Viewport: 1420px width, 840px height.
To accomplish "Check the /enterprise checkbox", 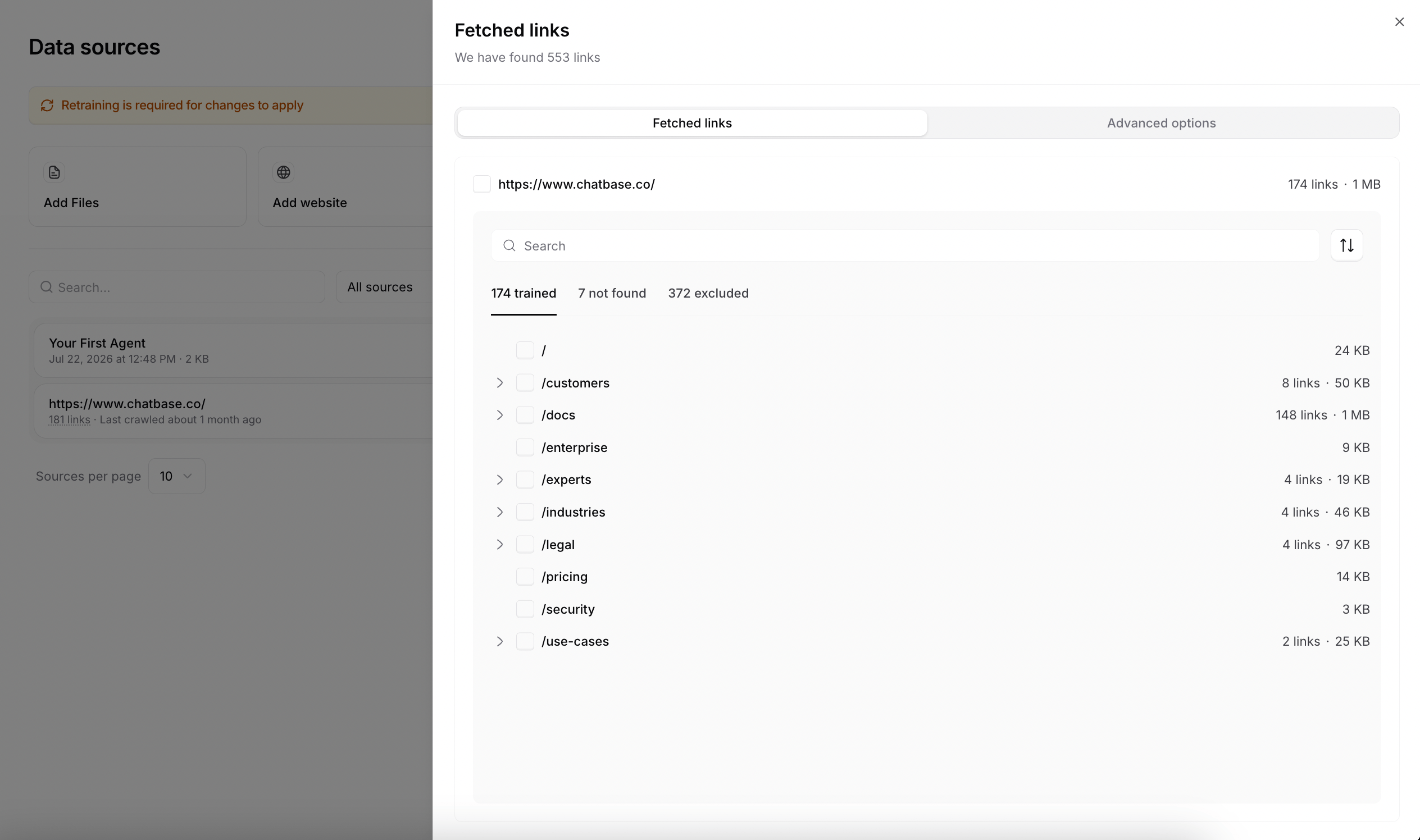I will tap(525, 447).
